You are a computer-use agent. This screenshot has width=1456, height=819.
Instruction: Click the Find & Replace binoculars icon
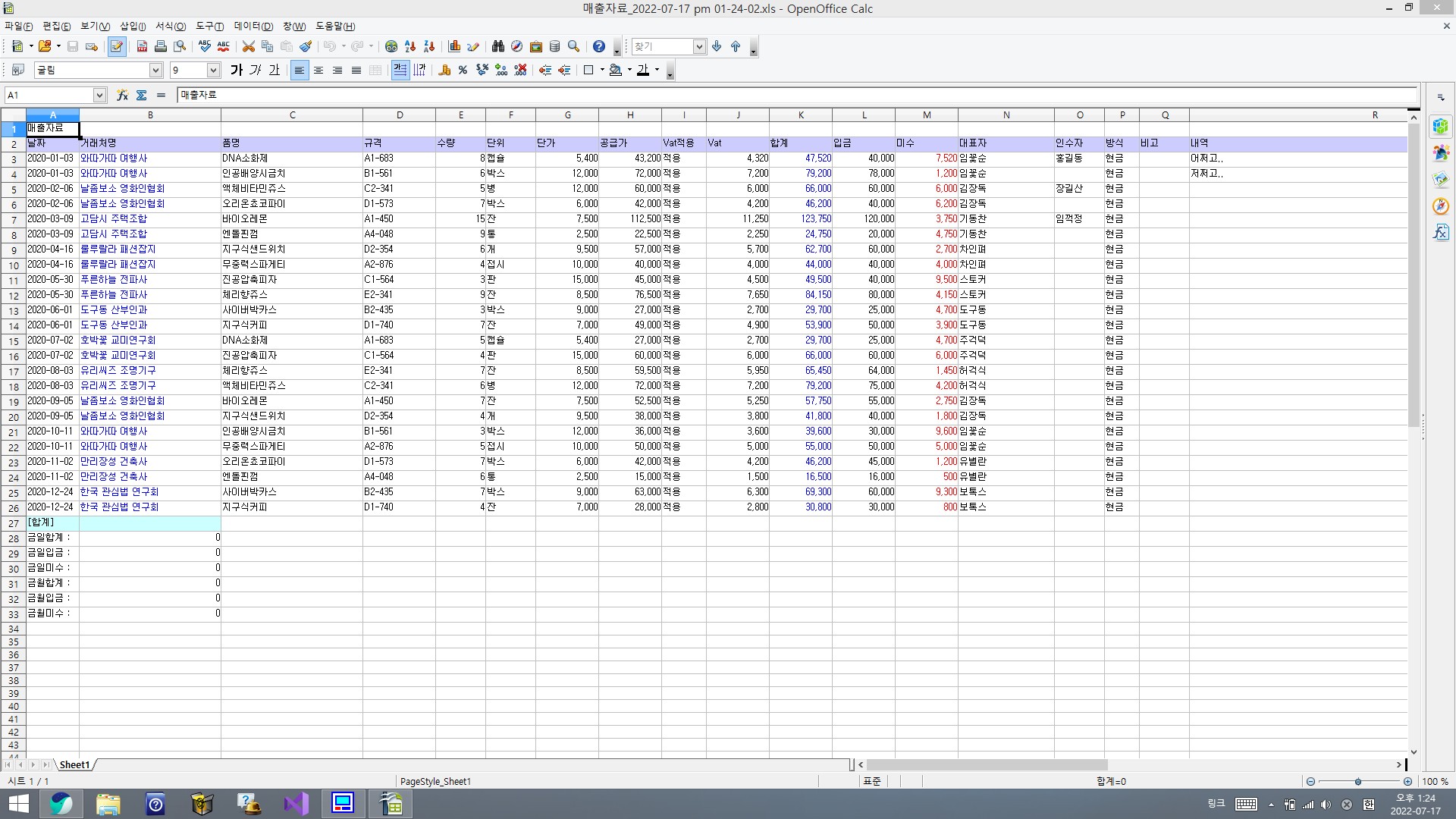pos(498,47)
